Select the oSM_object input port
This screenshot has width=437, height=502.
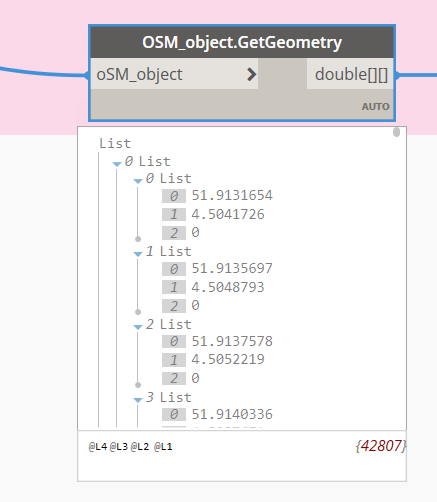coord(174,74)
